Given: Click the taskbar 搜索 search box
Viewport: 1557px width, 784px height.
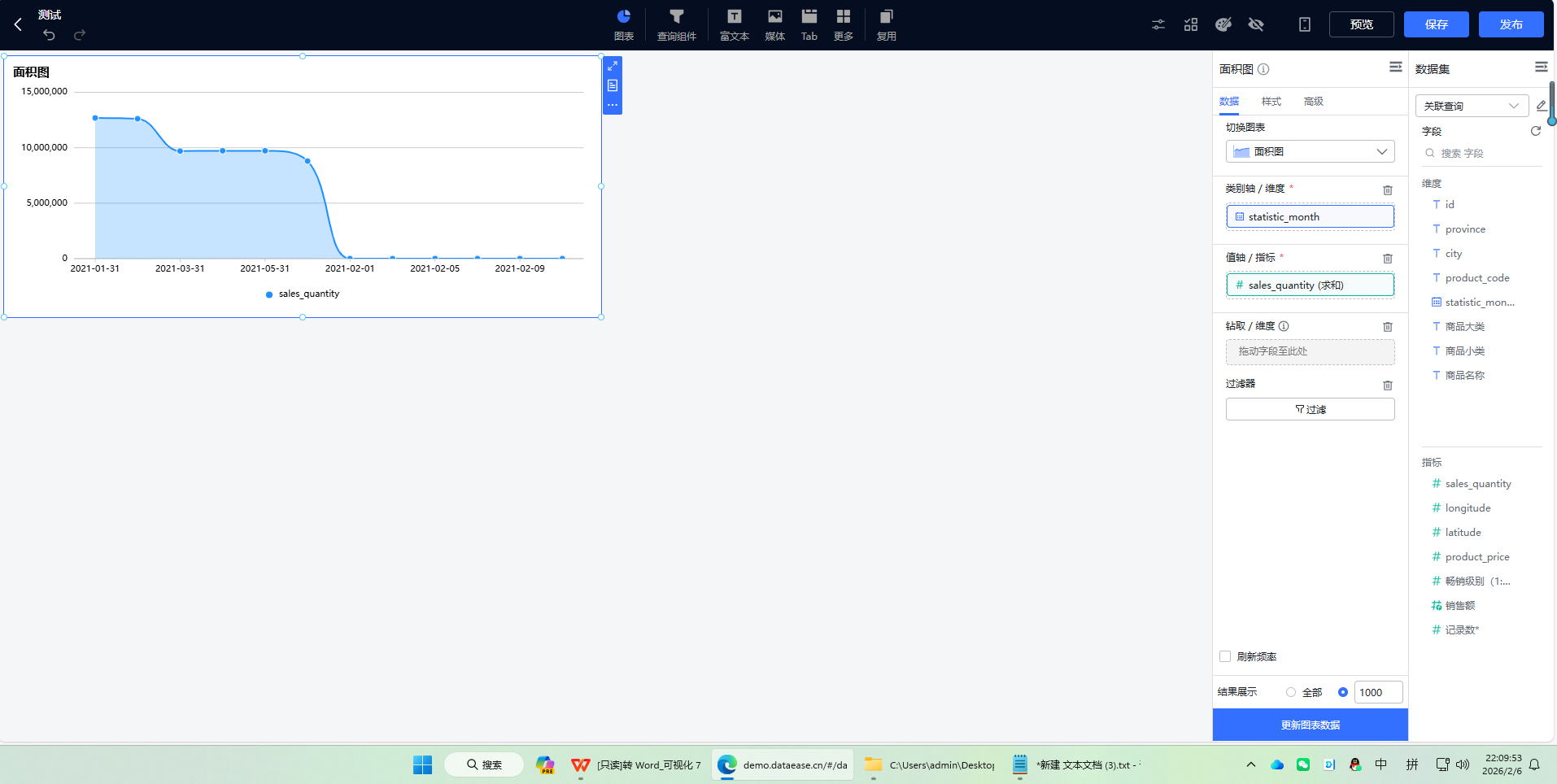Looking at the screenshot, I should (484, 764).
